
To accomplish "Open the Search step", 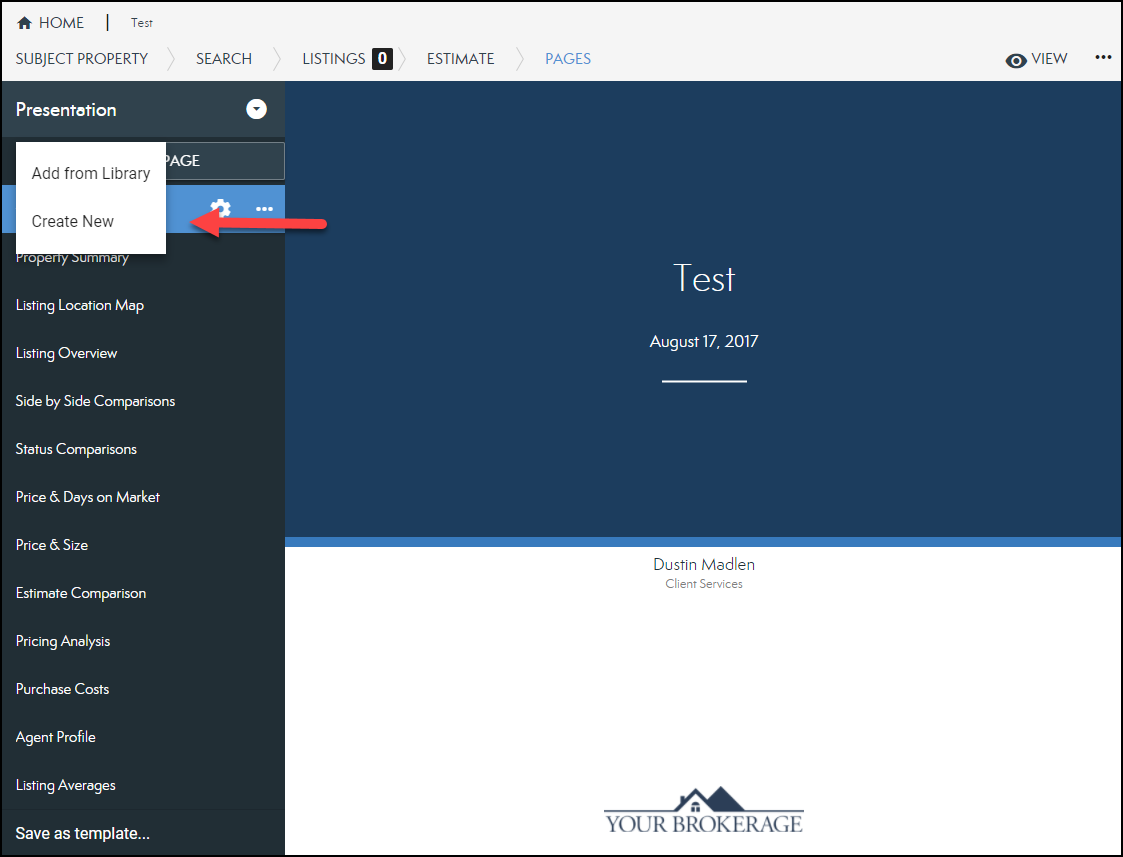I will pos(224,59).
